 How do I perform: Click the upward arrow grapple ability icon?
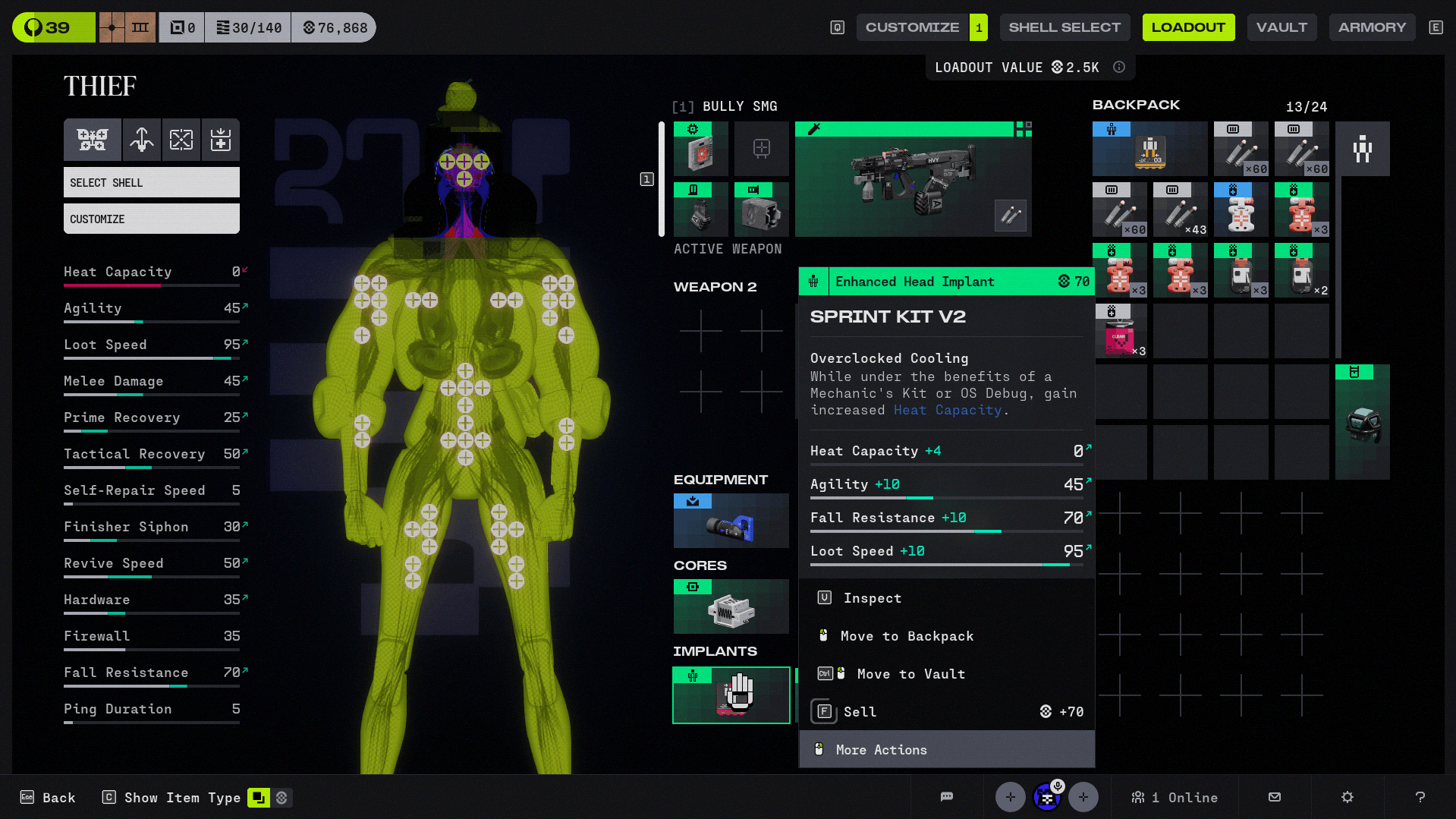[x=142, y=140]
